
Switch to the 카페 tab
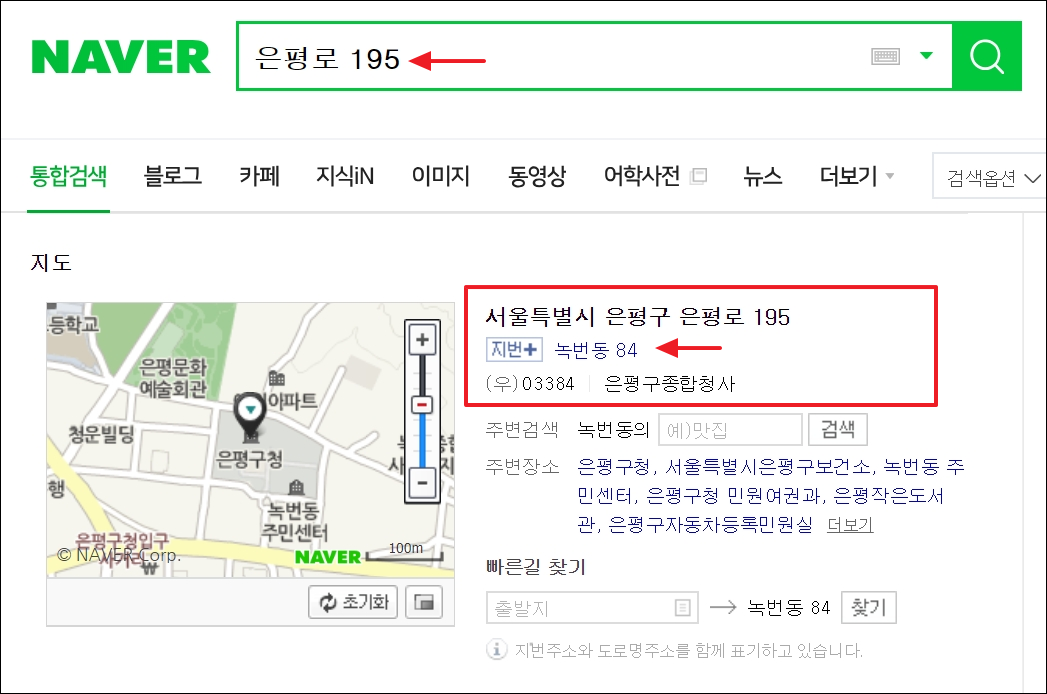[x=259, y=176]
